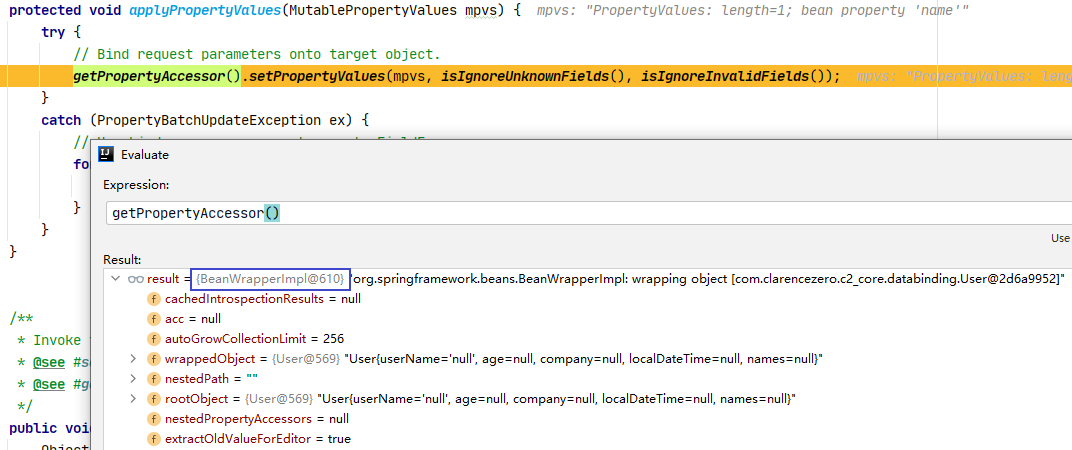Select the acc = null row
This screenshot has width=1072, height=450.
click(x=588, y=319)
